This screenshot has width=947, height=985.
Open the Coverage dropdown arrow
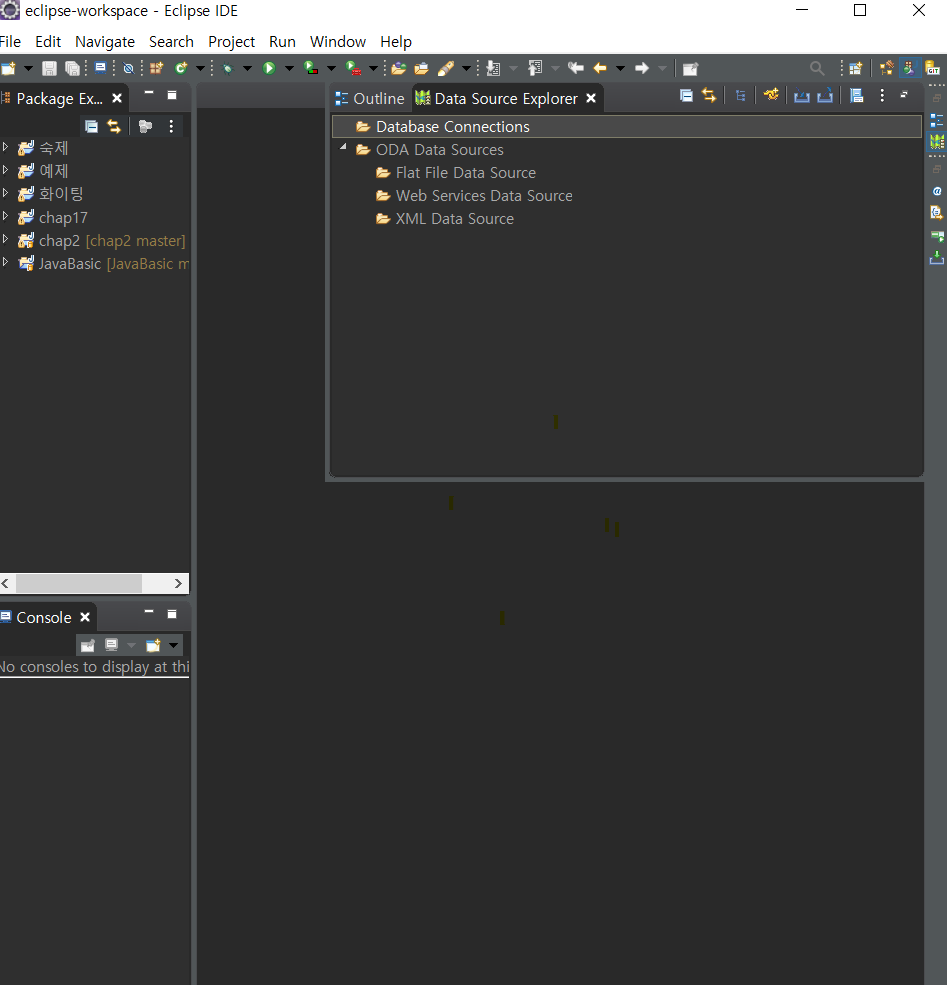[331, 68]
